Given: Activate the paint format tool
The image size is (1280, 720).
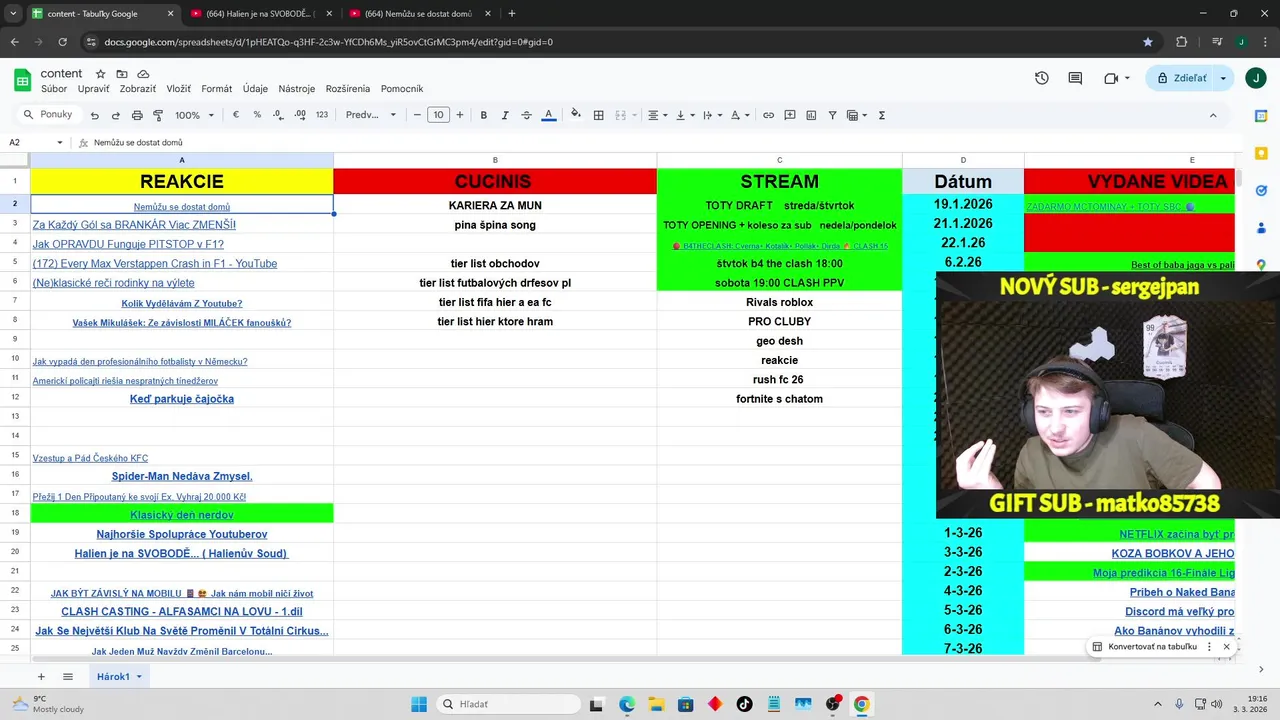Looking at the screenshot, I should [x=158, y=115].
